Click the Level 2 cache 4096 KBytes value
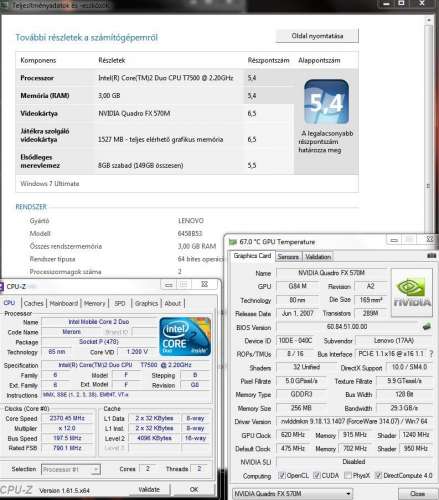This screenshot has height=500, width=439. coord(154,438)
